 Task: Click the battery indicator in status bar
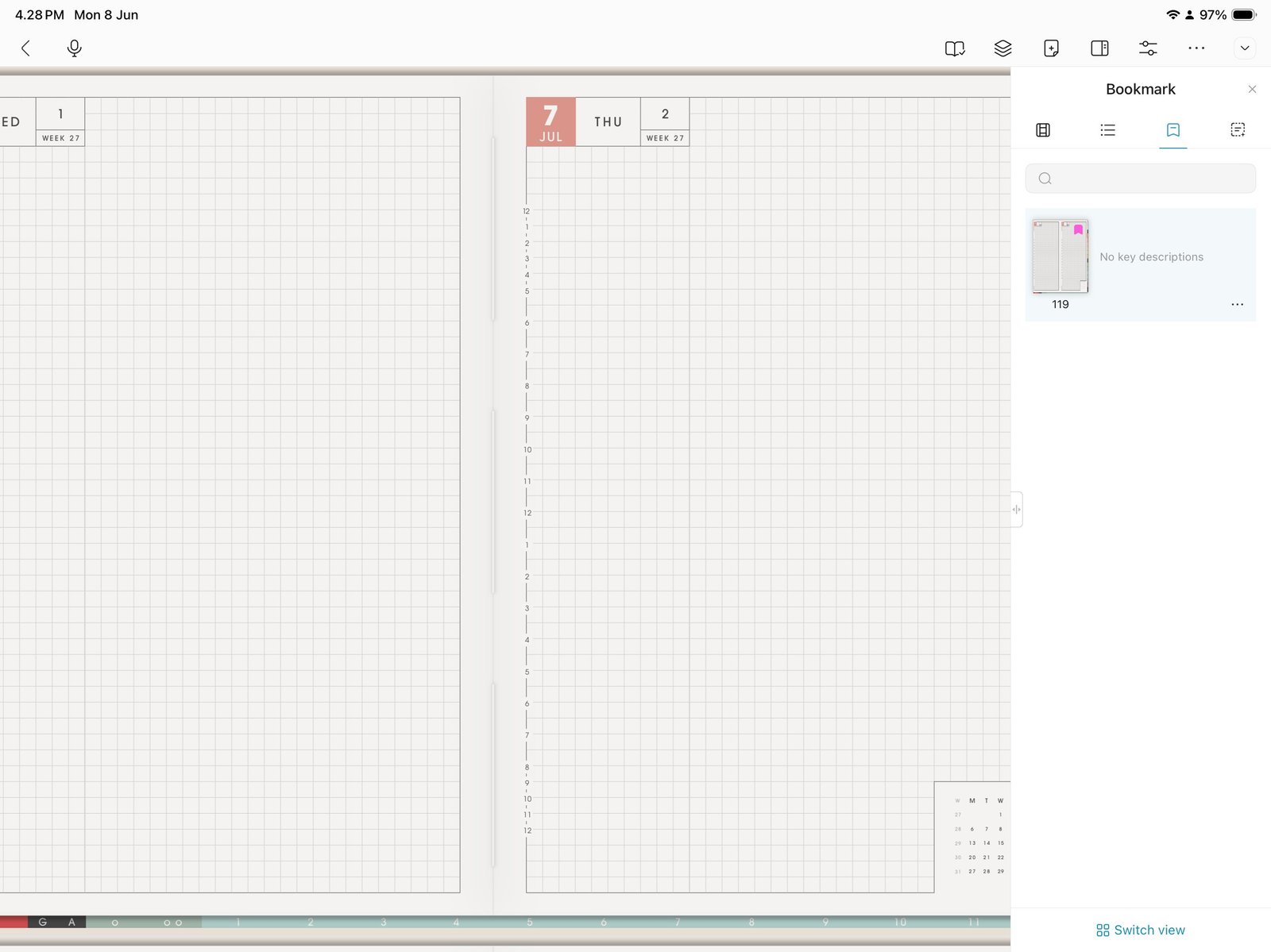(x=1245, y=14)
